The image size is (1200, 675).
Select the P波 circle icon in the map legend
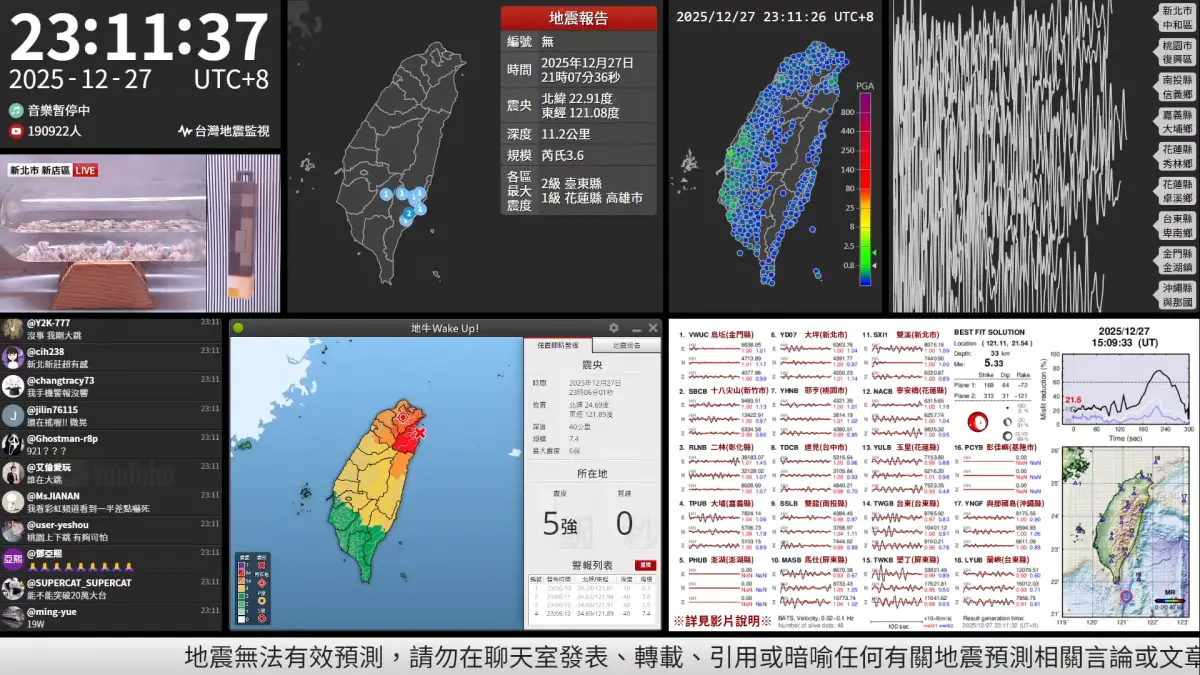point(261,601)
